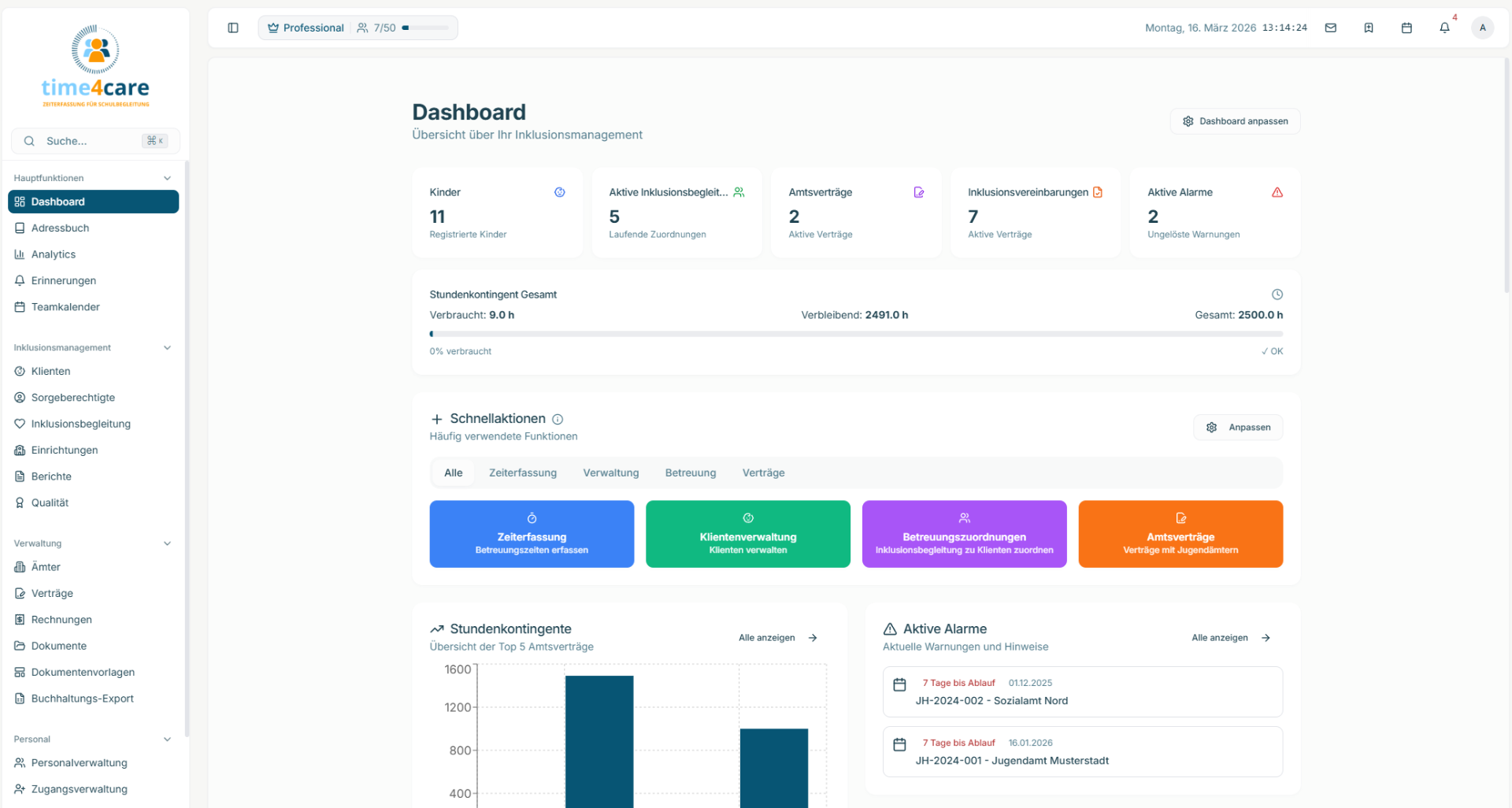The image size is (1512, 808).
Task: Click the Amtsverträge card edit icon
Action: [919, 192]
